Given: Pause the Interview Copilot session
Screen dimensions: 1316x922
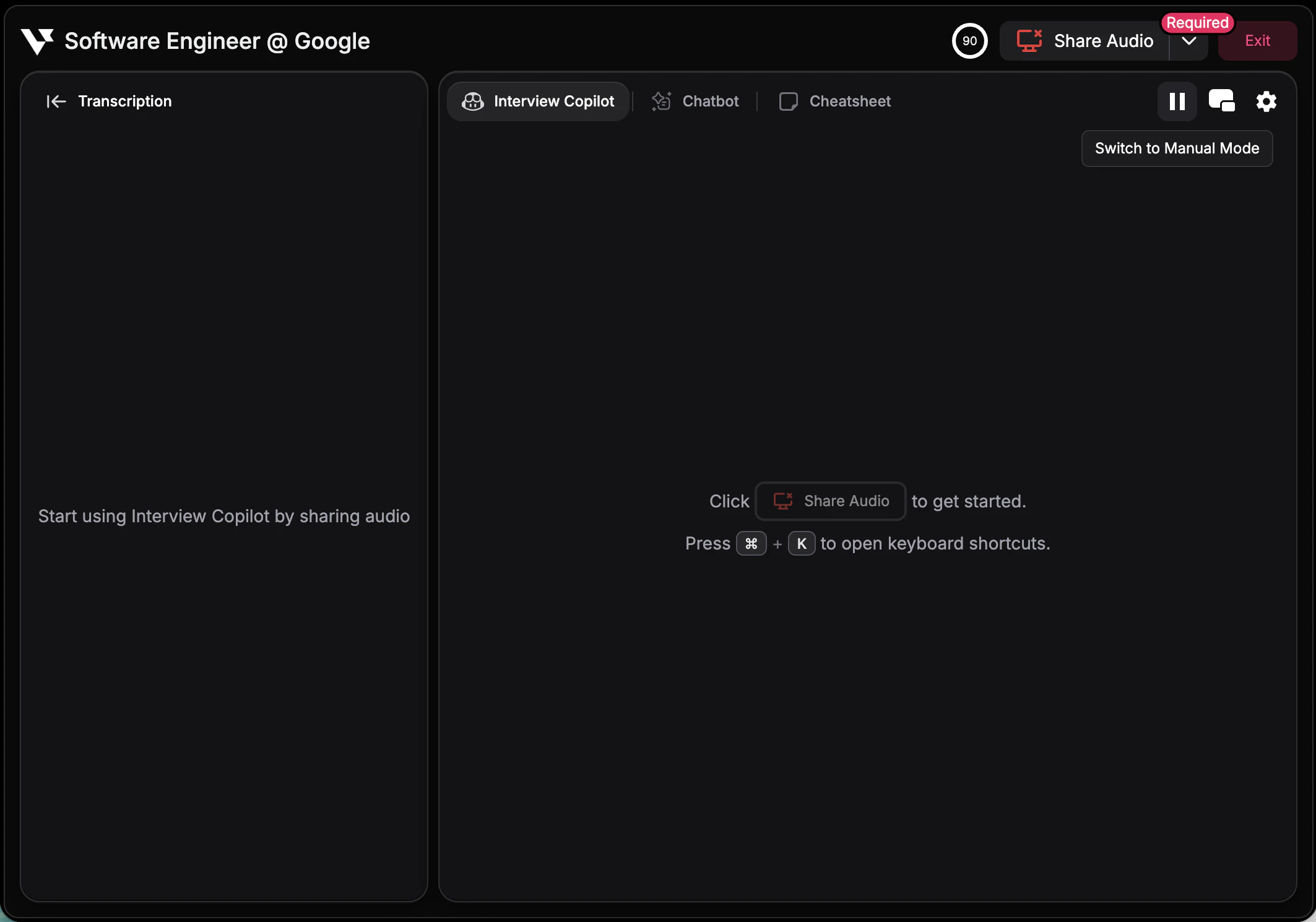Looking at the screenshot, I should click(1177, 101).
